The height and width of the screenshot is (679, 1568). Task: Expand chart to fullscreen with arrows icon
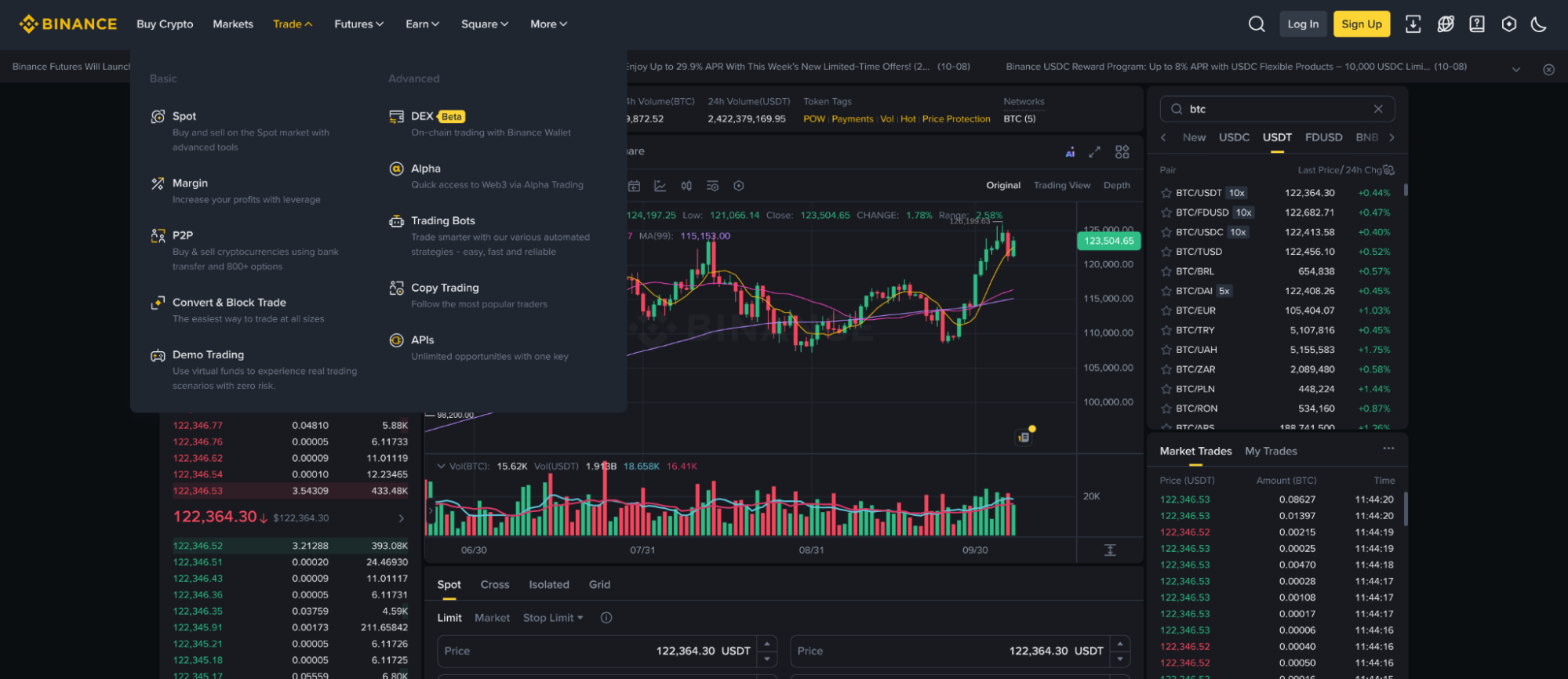1095,152
